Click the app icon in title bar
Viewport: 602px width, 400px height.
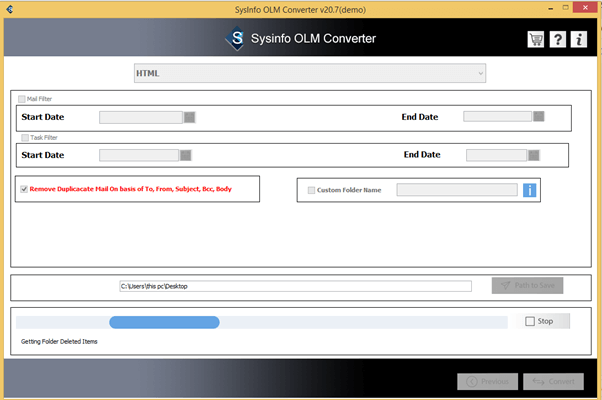click(10, 9)
